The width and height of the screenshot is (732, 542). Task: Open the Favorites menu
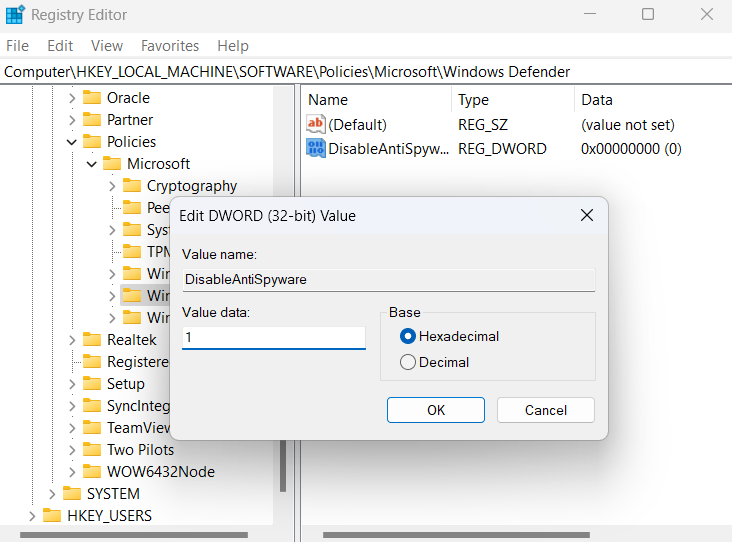(170, 46)
